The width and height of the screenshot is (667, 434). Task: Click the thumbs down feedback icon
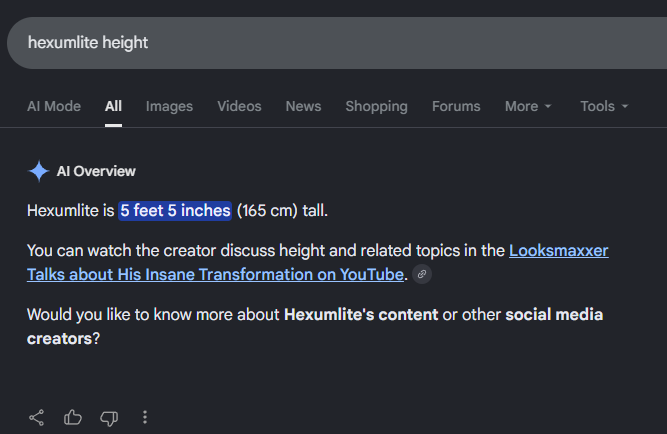point(109,418)
